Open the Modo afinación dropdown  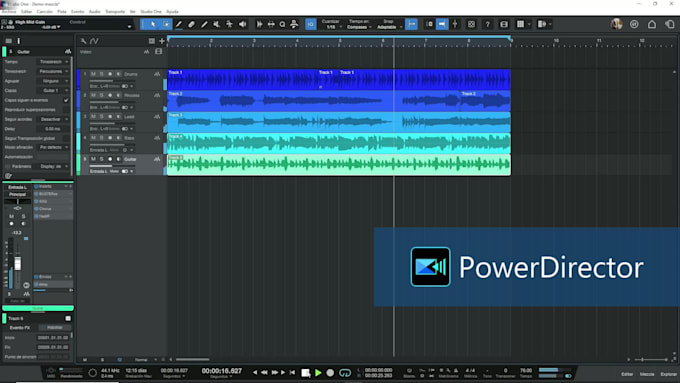53,147
